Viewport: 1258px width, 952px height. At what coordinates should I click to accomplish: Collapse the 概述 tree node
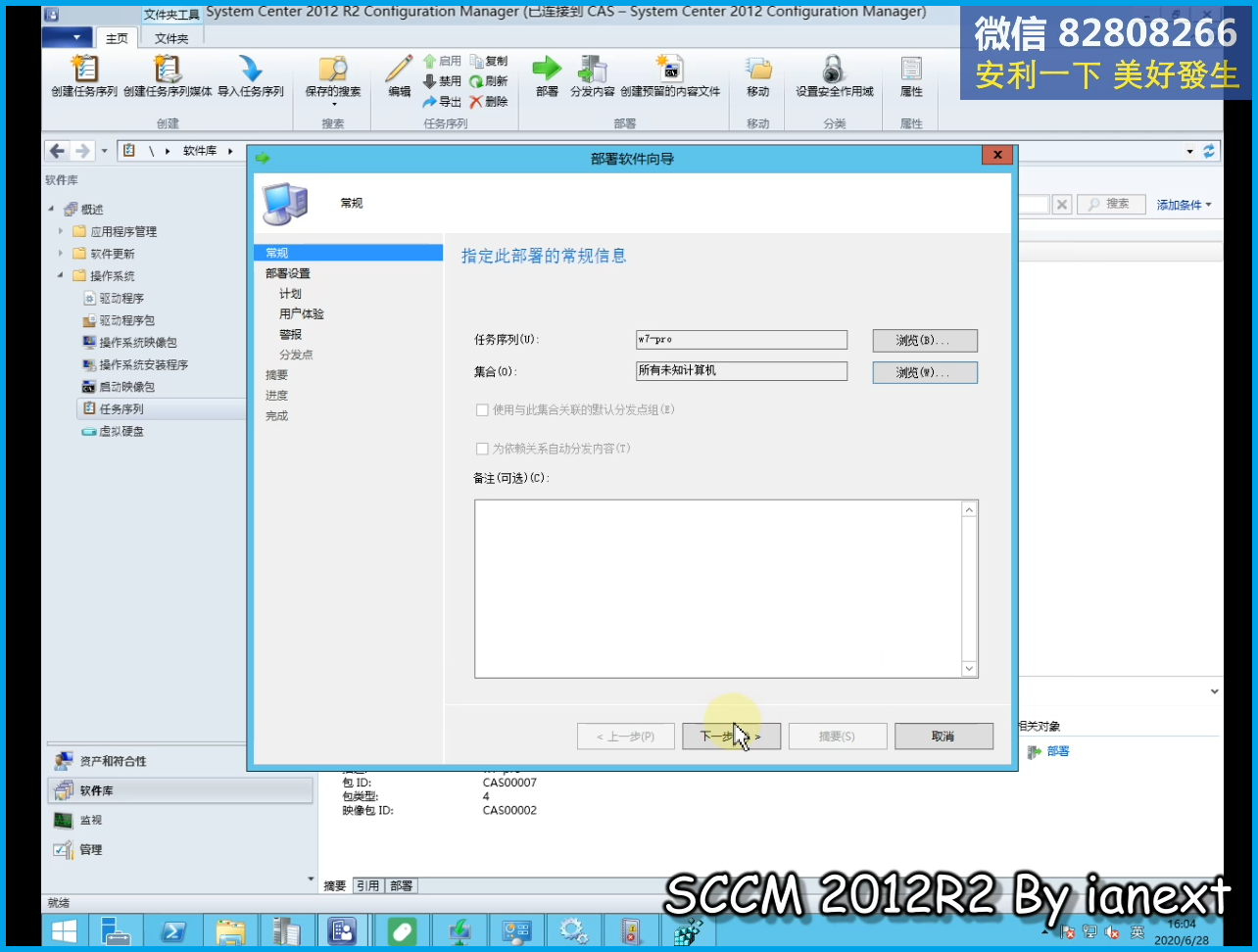click(51, 210)
